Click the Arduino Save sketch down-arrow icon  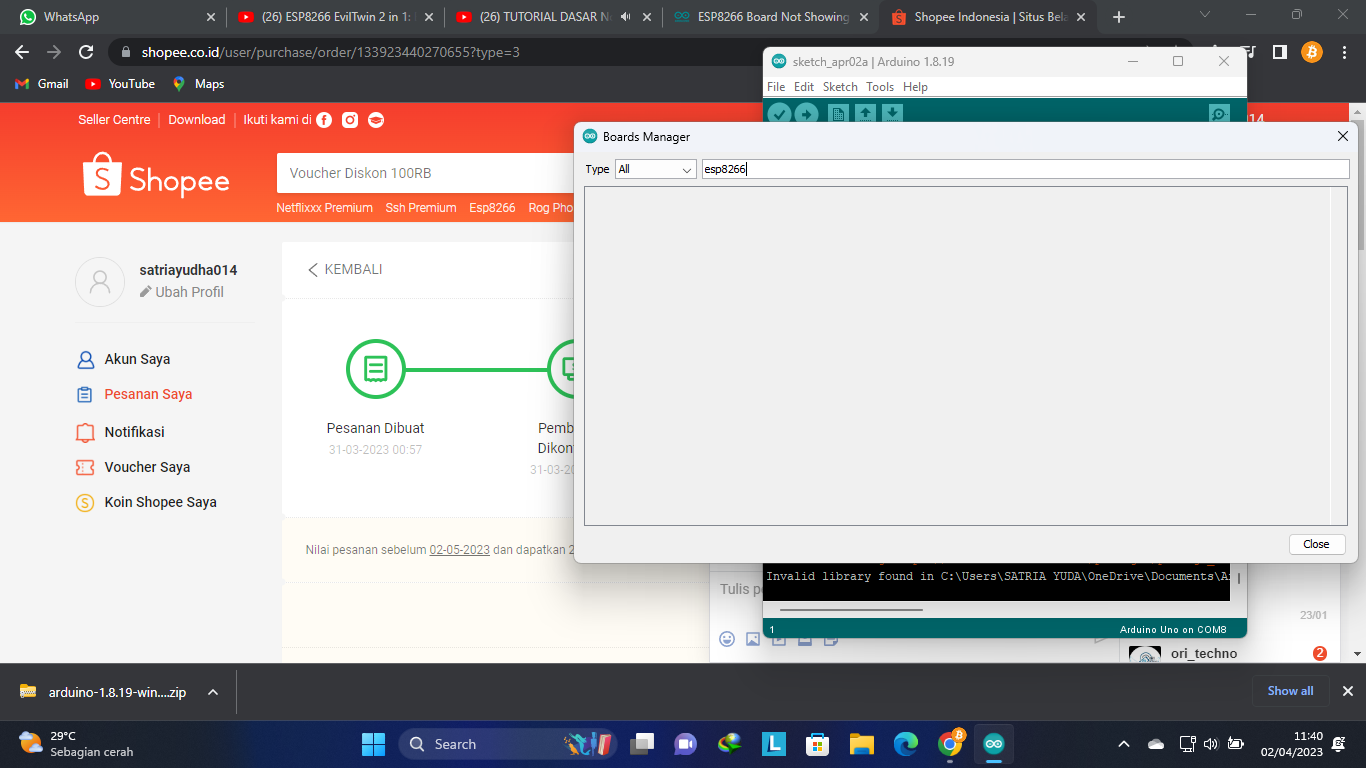892,113
